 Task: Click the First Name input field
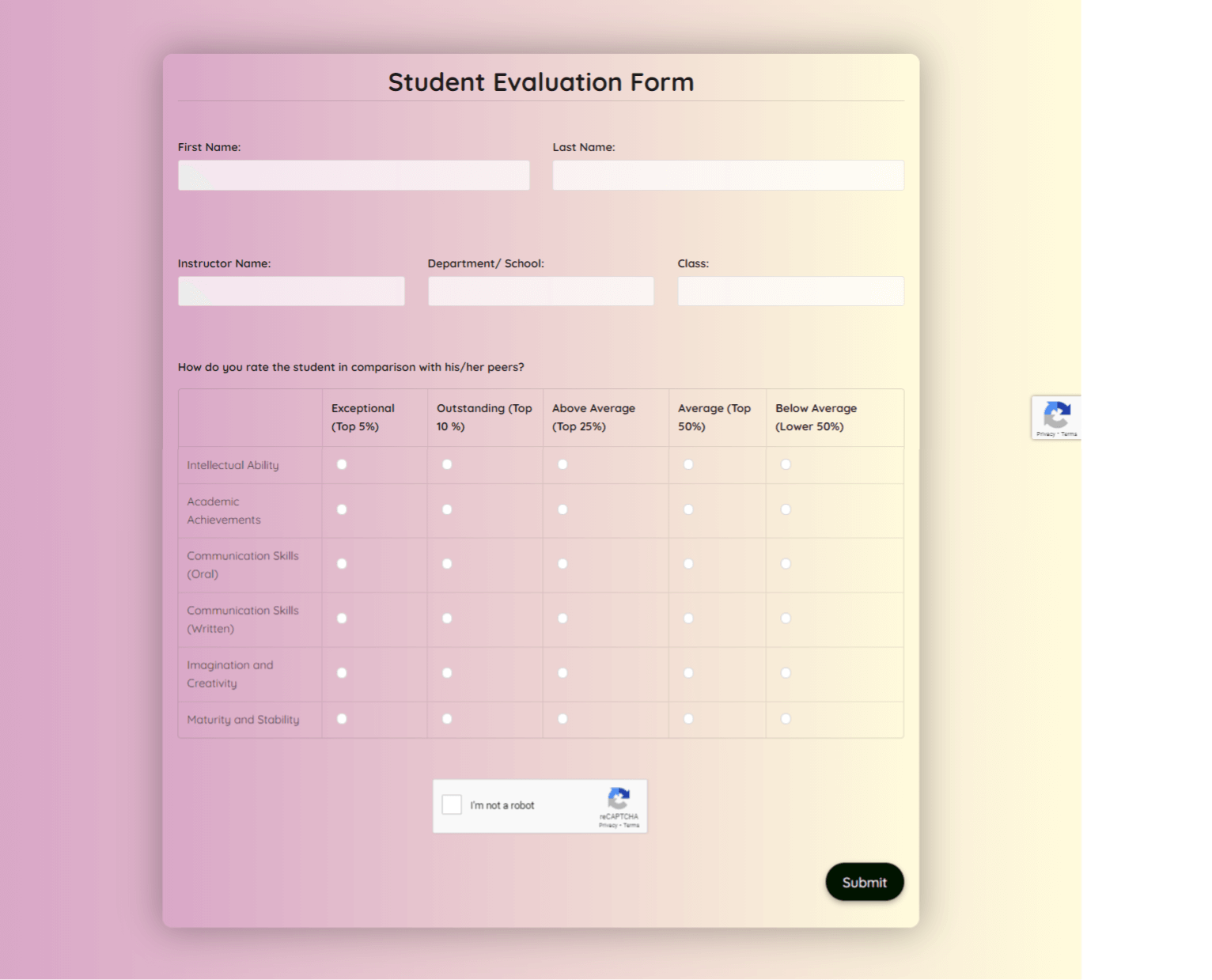click(353, 175)
